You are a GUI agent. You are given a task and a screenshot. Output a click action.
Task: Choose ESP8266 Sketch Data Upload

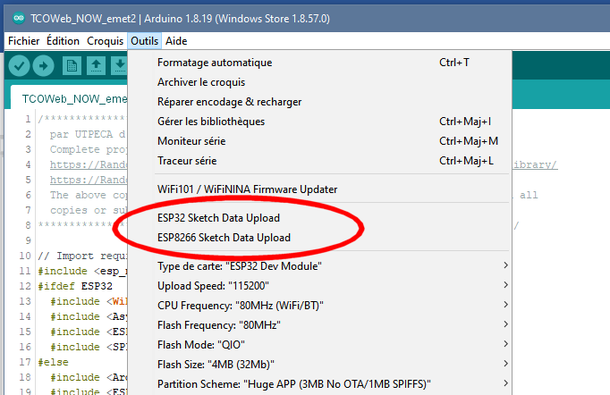(x=224, y=237)
